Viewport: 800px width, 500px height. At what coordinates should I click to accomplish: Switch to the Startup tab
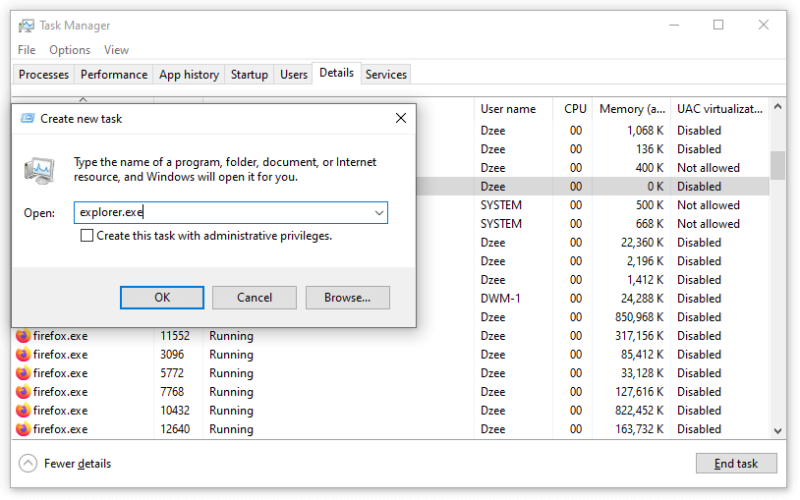(x=249, y=74)
